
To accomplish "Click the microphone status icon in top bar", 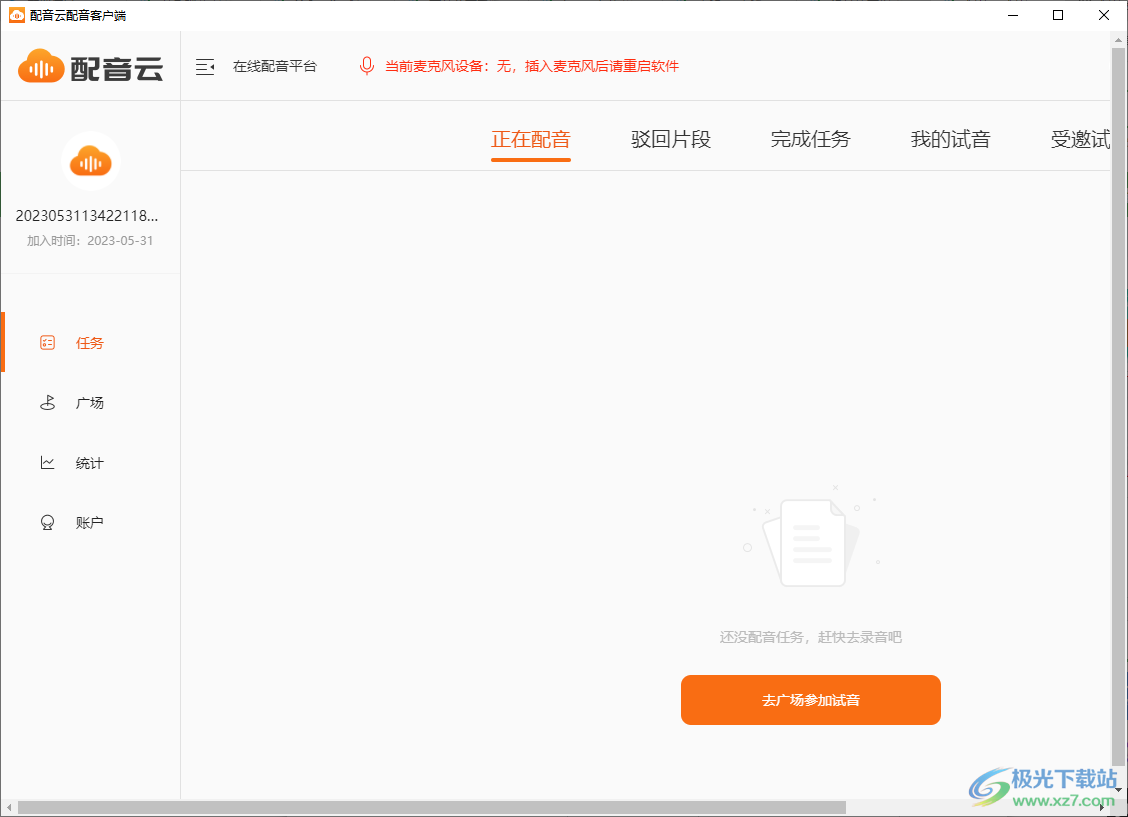I will [367, 65].
